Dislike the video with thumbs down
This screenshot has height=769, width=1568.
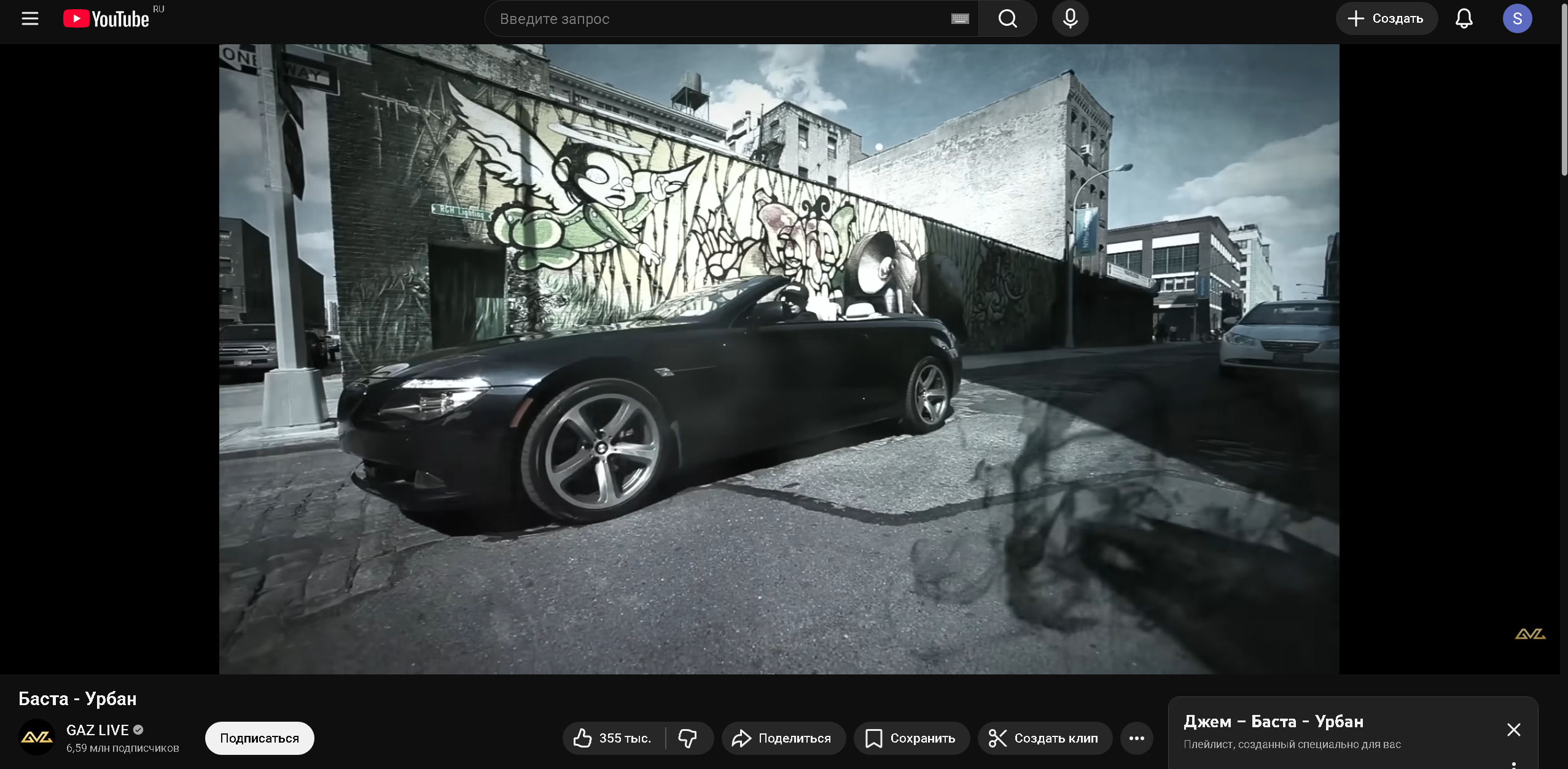pyautogui.click(x=687, y=738)
